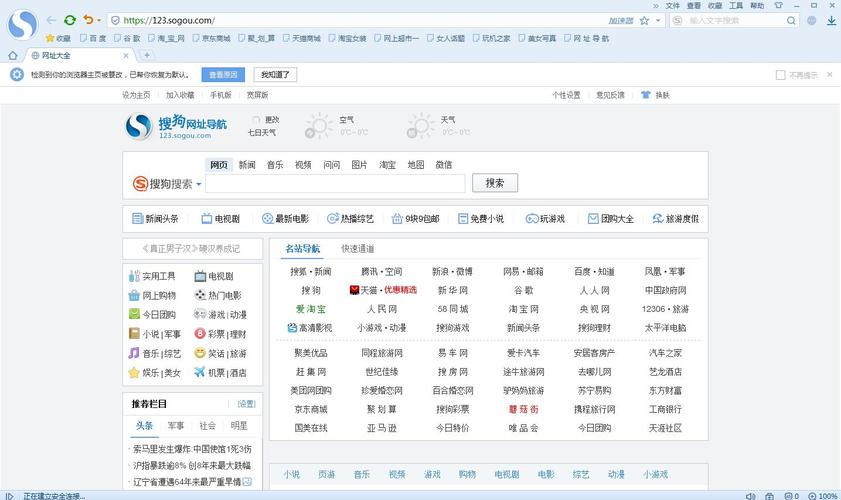Switch to 军事 news tab
Viewport: 841px width, 500px height.
click(x=175, y=425)
